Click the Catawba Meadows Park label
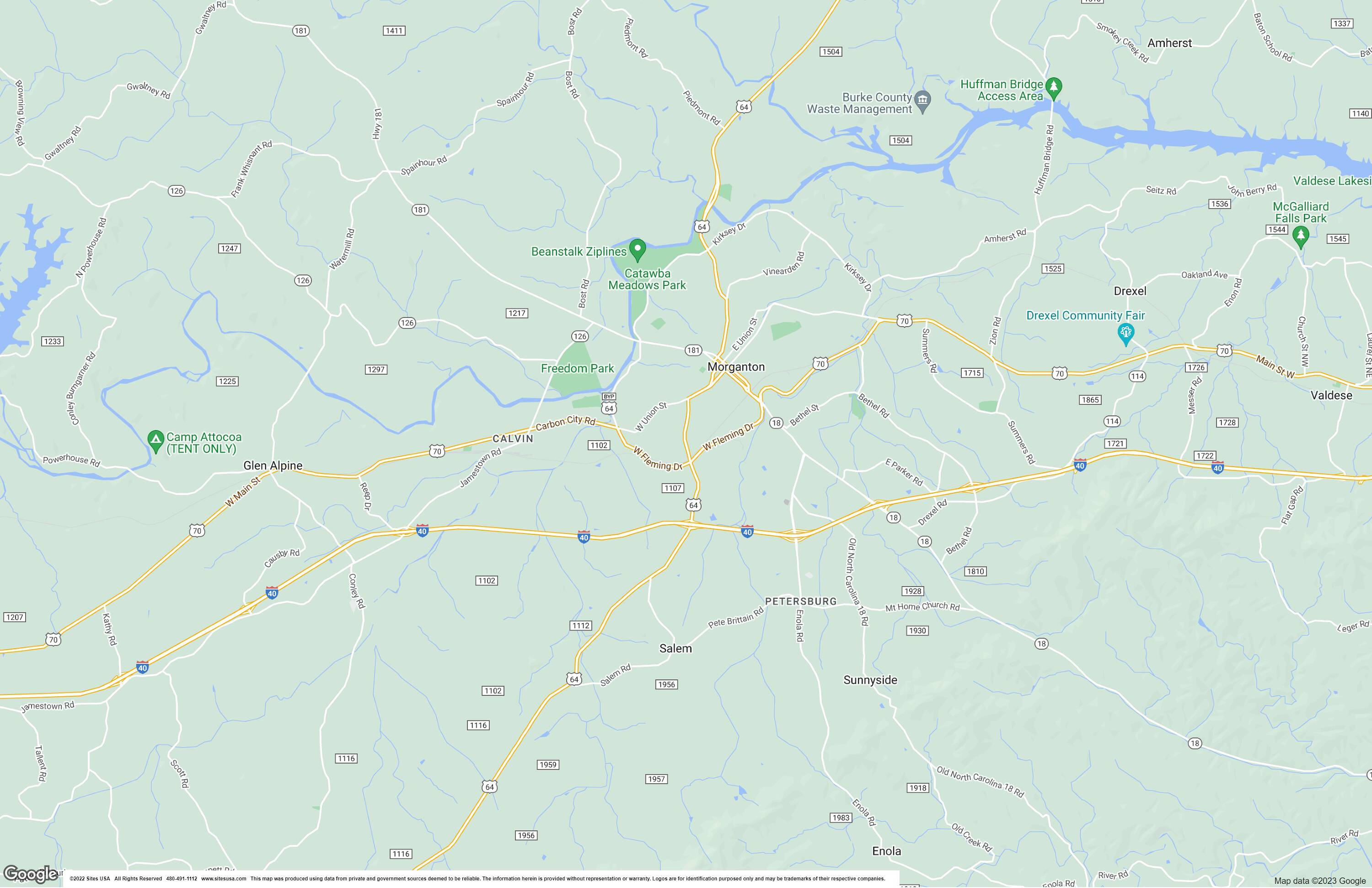The image size is (1372, 888). click(647, 279)
